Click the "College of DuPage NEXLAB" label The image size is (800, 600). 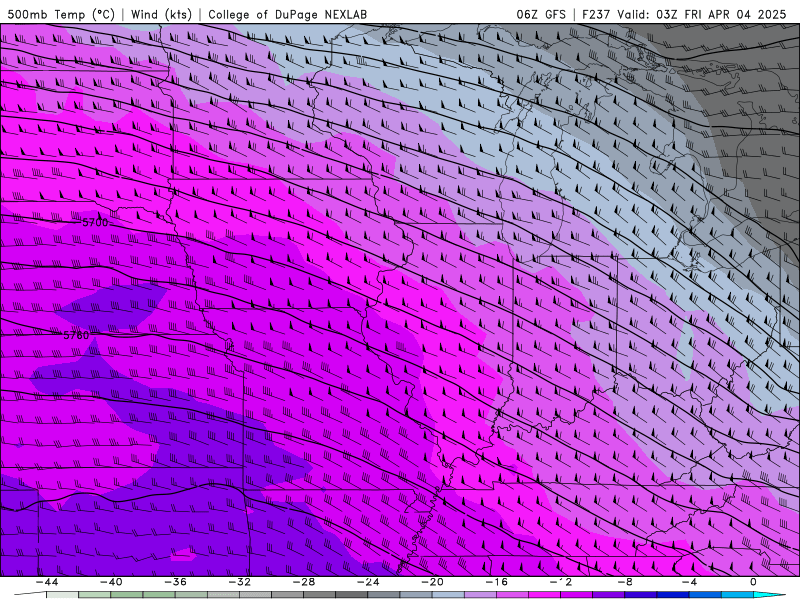pos(287,14)
